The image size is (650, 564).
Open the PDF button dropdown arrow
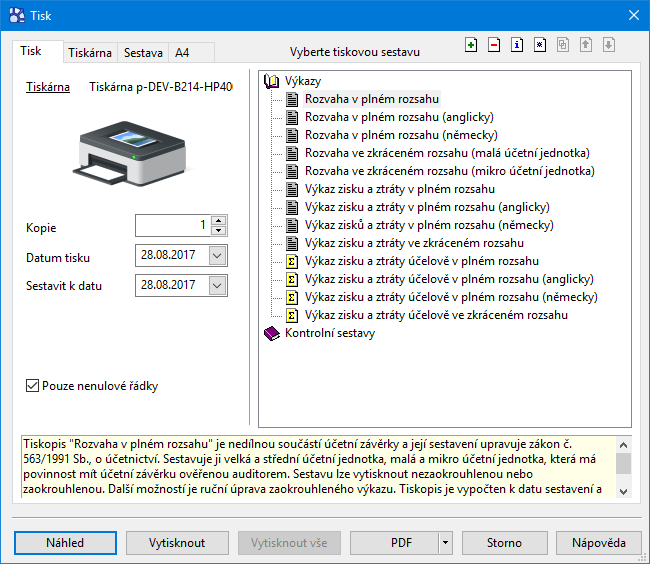click(445, 542)
